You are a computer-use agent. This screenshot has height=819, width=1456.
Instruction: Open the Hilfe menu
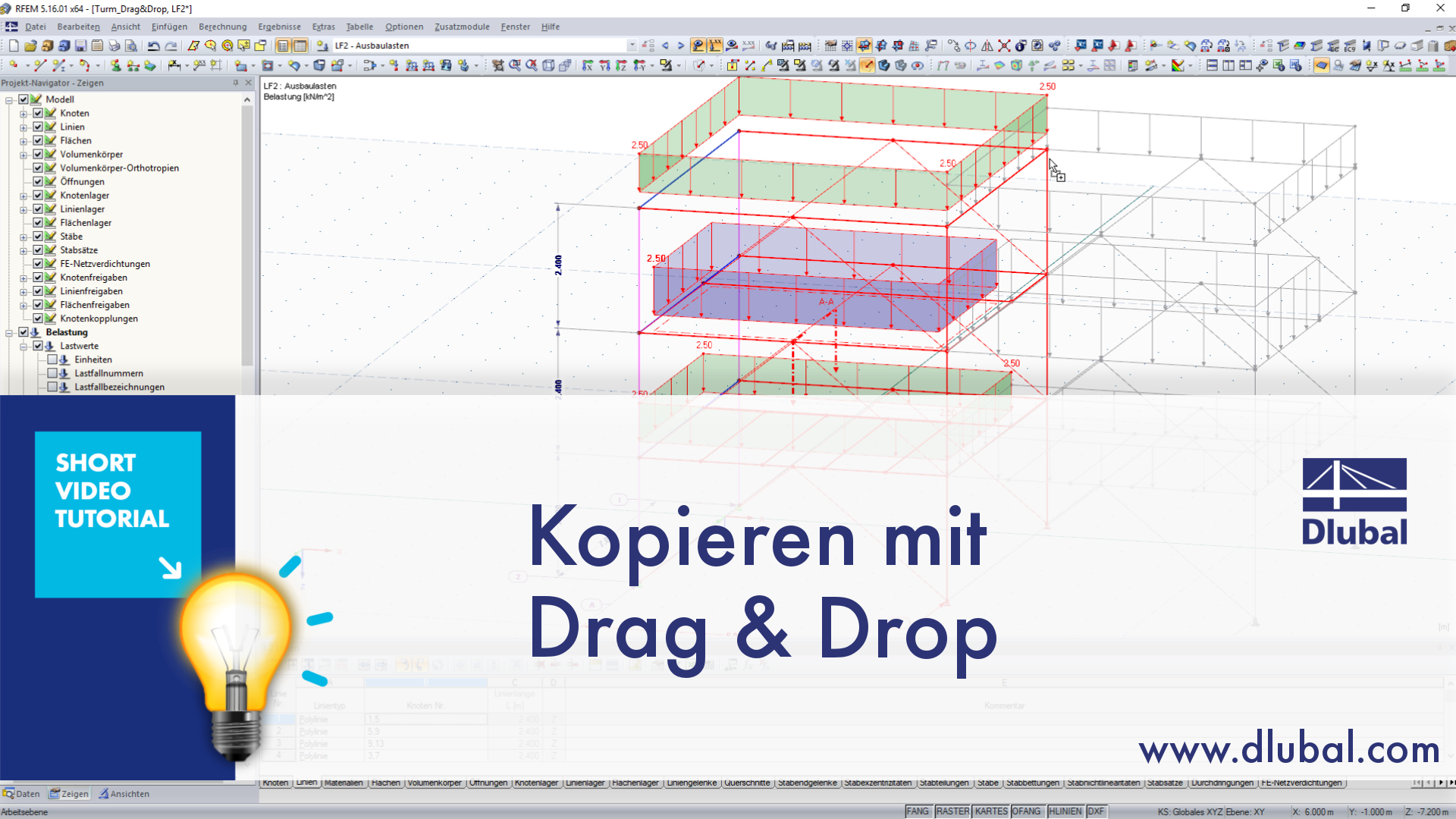551,27
